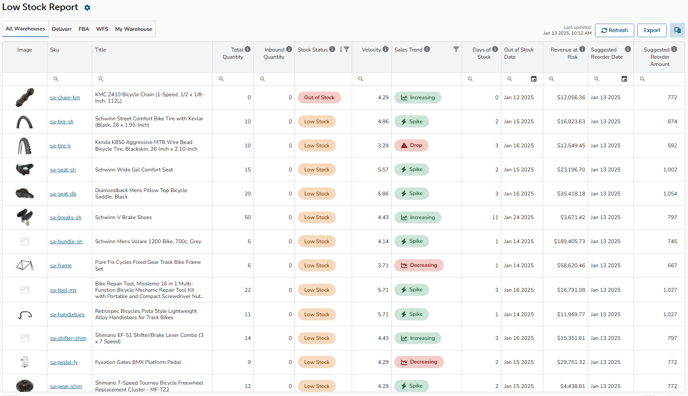Click the Total Quantity info icon

tap(247, 49)
